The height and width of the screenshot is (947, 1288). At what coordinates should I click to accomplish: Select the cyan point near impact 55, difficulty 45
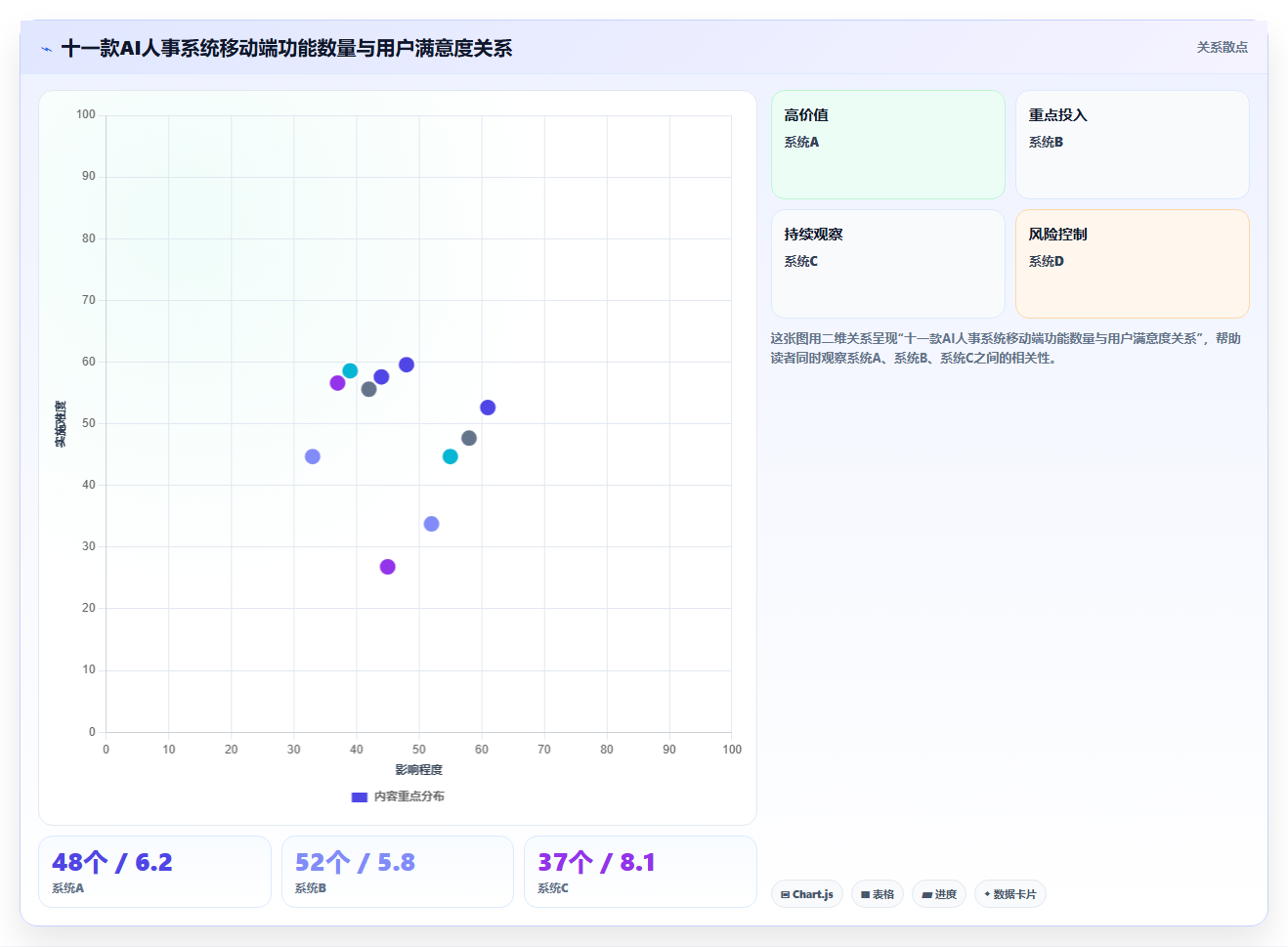point(451,456)
